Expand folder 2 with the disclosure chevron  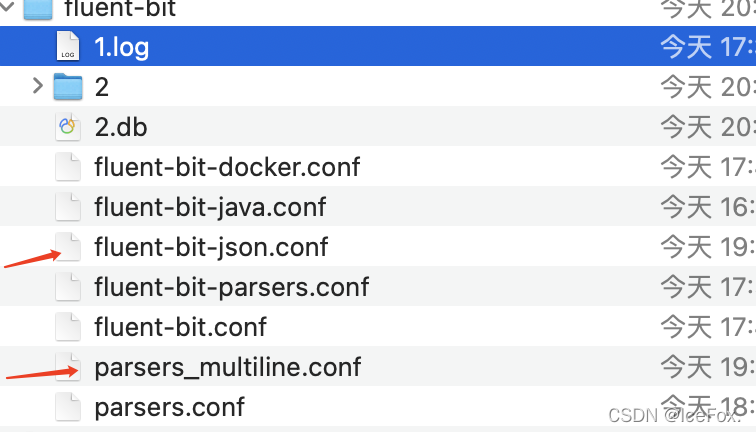[38, 87]
